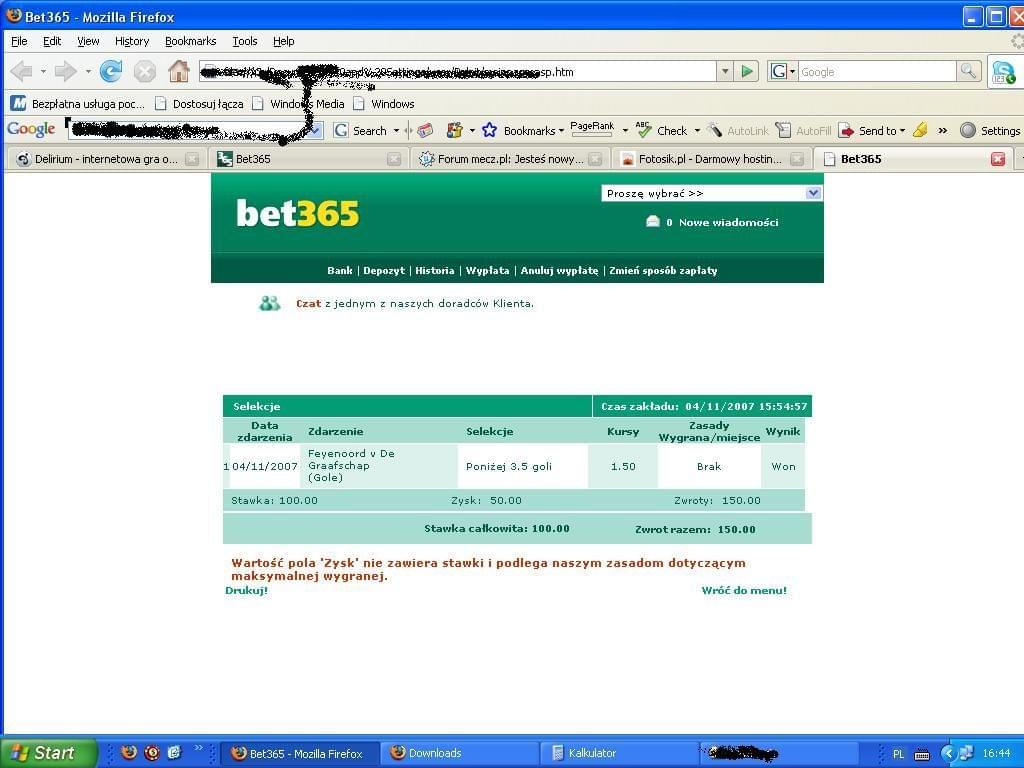
Task: Open Kalkulator from the taskbar
Action: pyautogui.click(x=619, y=753)
